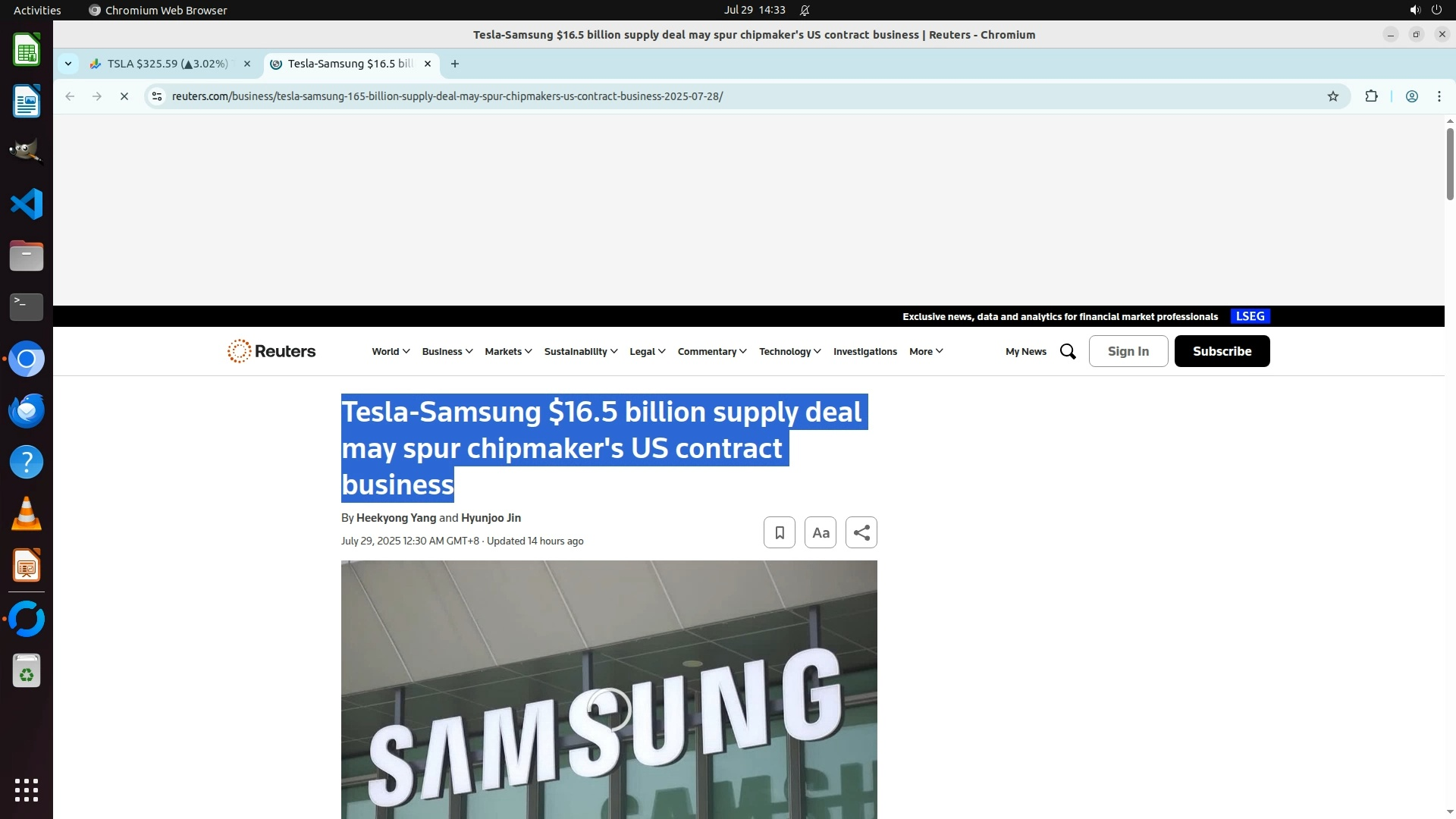
Task: Click the article share icon
Action: click(x=861, y=532)
